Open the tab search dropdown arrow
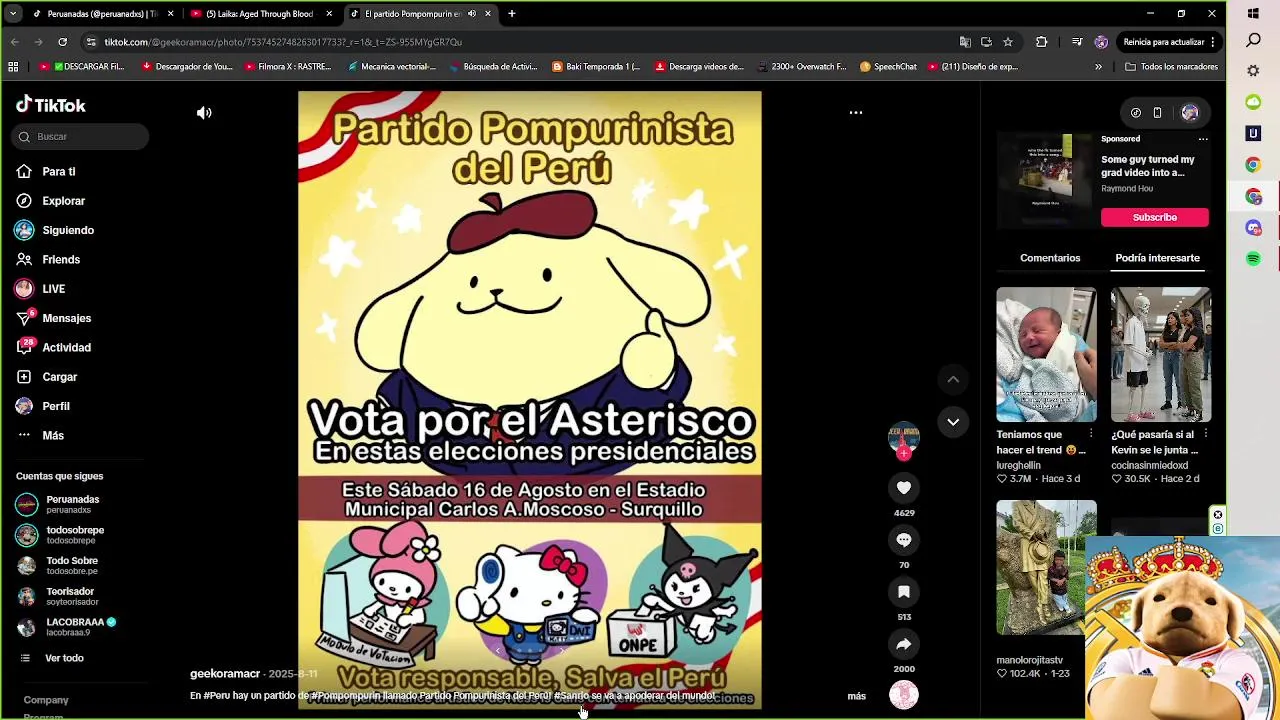The width and height of the screenshot is (1280, 720). 13,14
